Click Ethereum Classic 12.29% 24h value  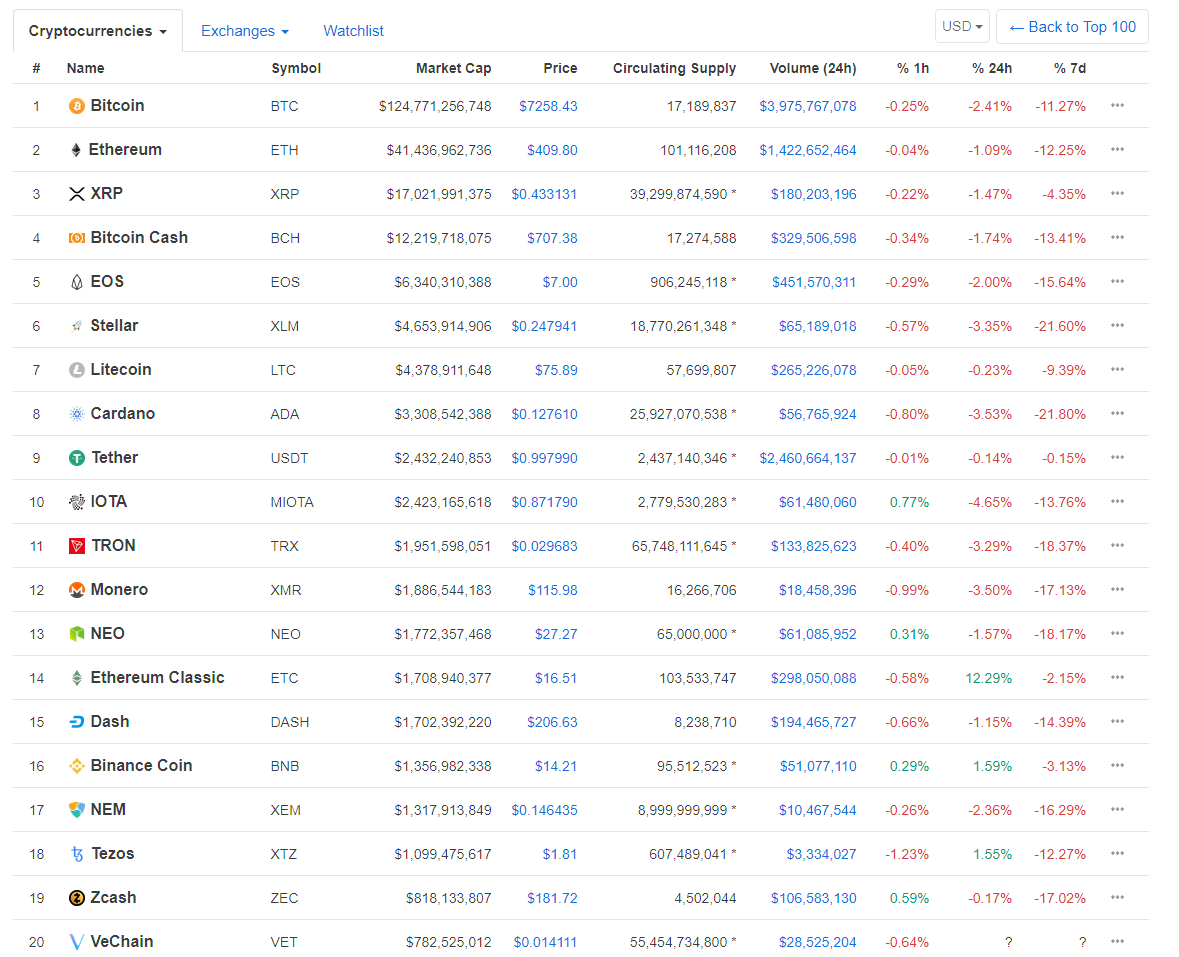(988, 679)
